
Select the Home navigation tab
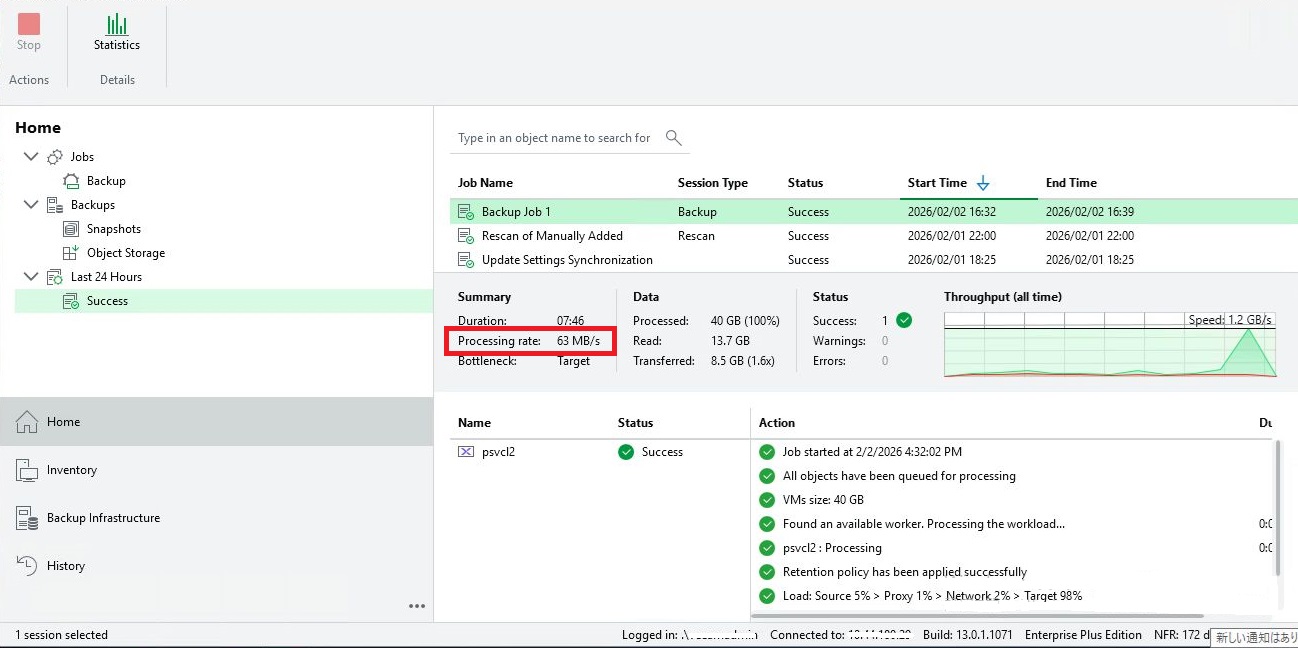click(63, 422)
